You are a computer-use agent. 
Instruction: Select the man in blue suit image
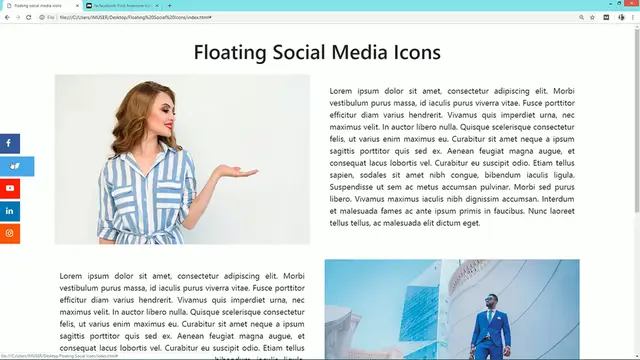[452, 309]
